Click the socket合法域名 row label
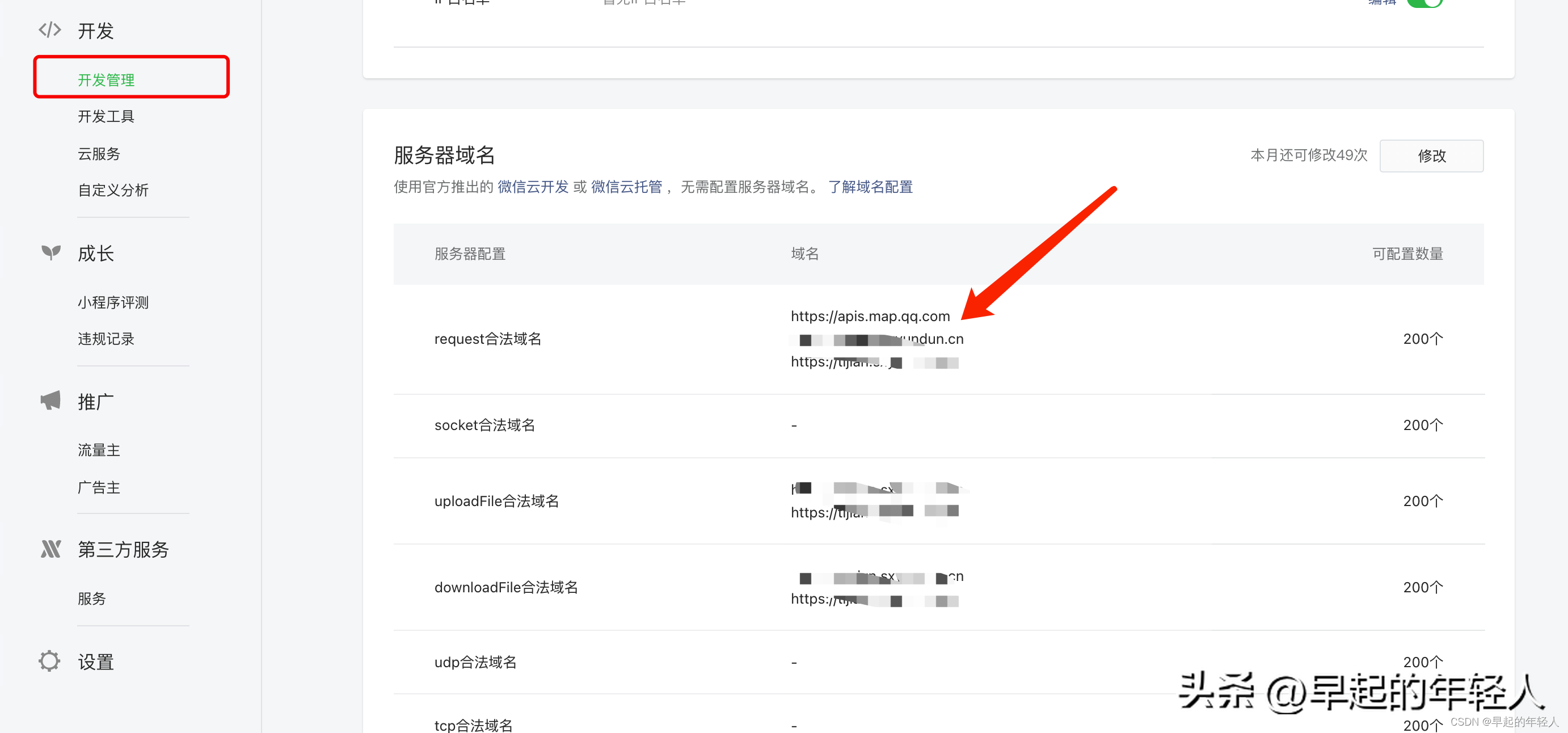Image resolution: width=1568 pixels, height=733 pixels. coord(484,425)
